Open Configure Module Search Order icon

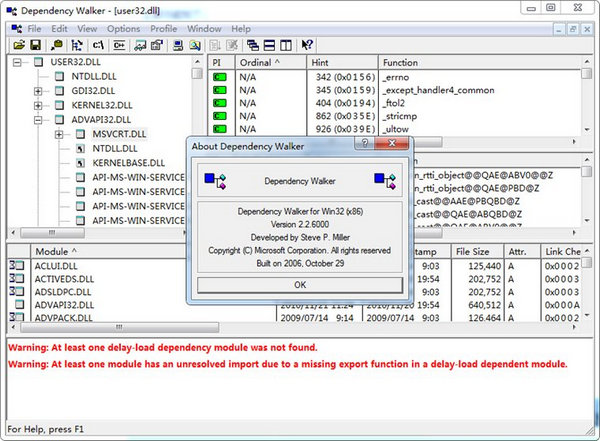pos(195,45)
